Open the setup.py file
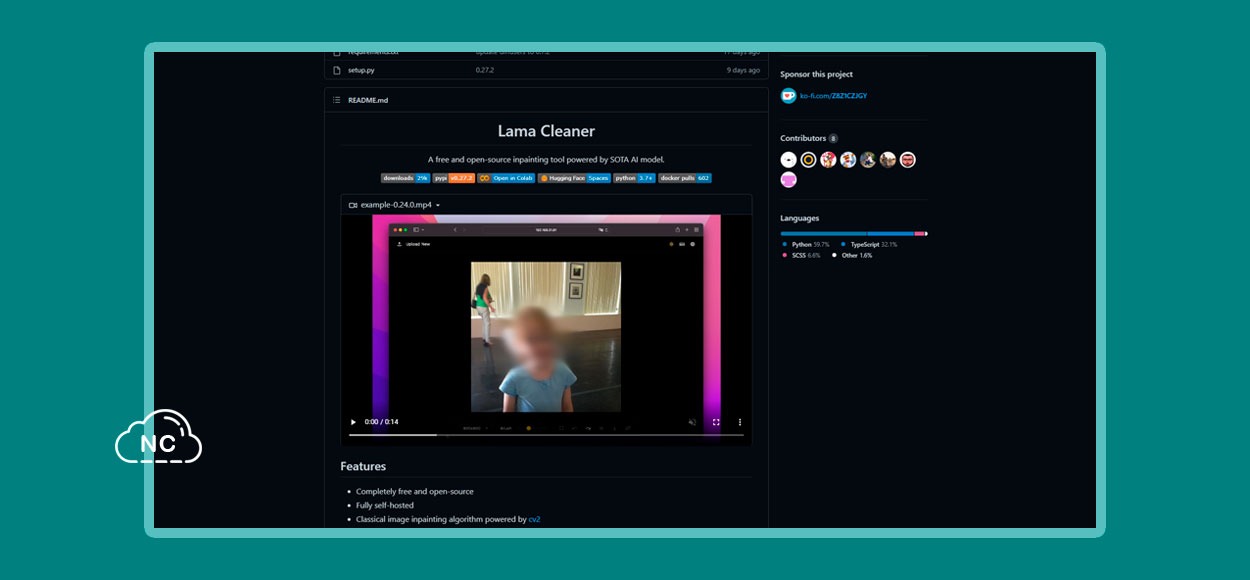The height and width of the screenshot is (580, 1250). click(361, 70)
